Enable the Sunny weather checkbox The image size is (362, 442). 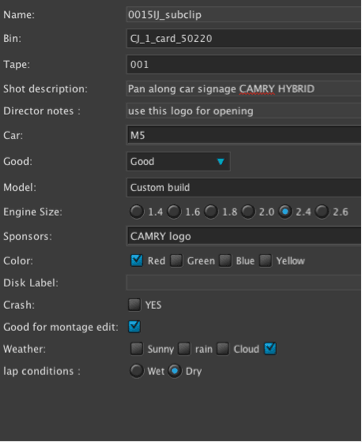(137, 349)
